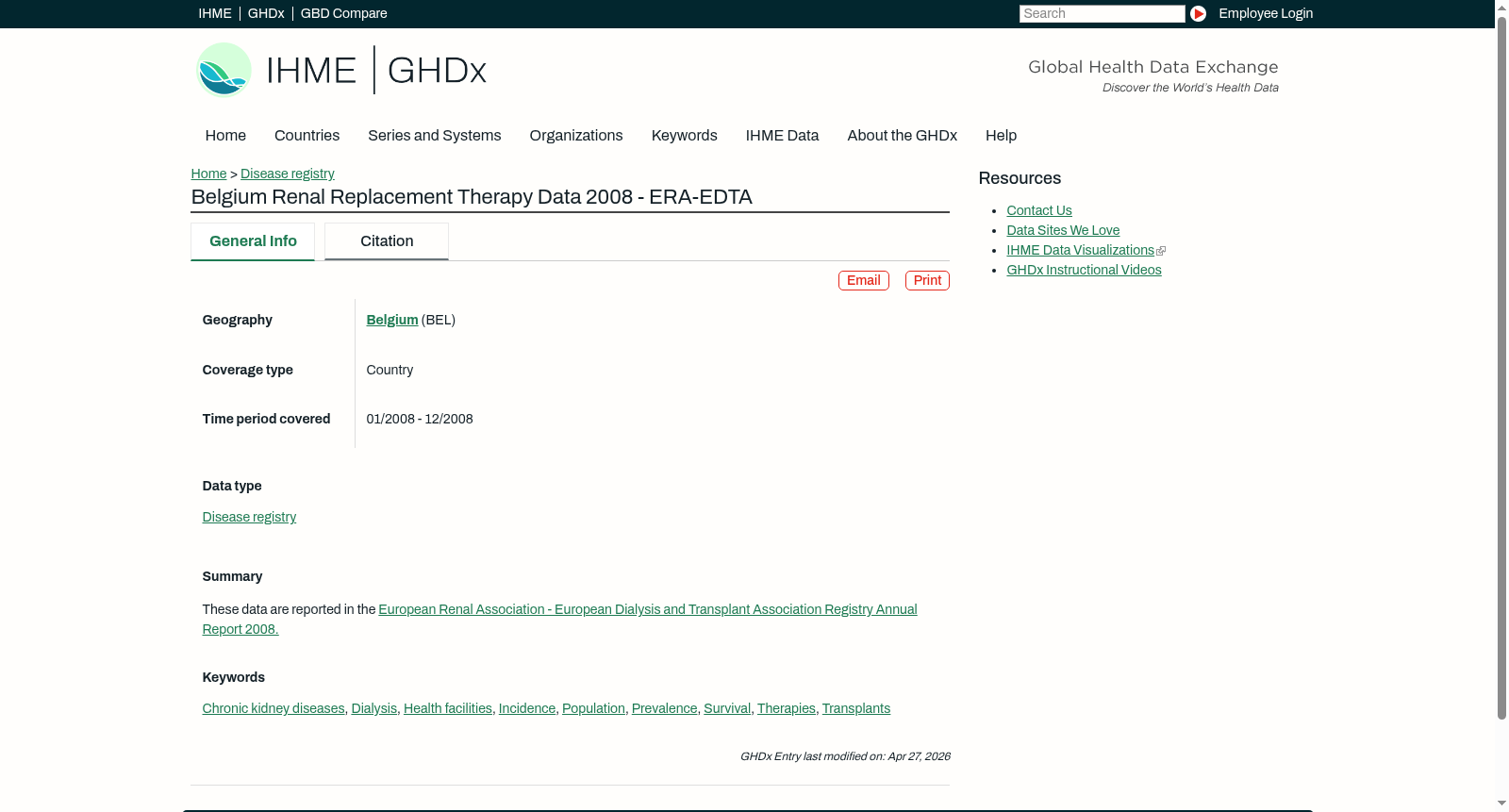This screenshot has width=1509, height=812.
Task: Open About the GHDx menu
Action: click(x=902, y=136)
